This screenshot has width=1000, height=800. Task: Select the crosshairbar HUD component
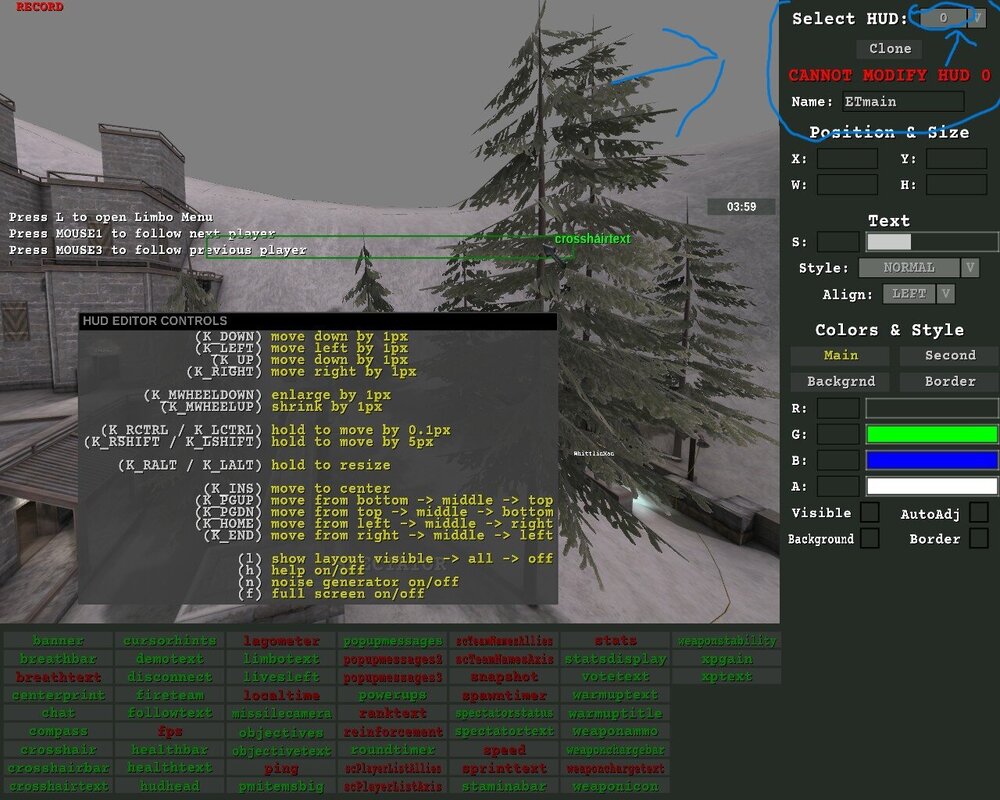click(58, 767)
